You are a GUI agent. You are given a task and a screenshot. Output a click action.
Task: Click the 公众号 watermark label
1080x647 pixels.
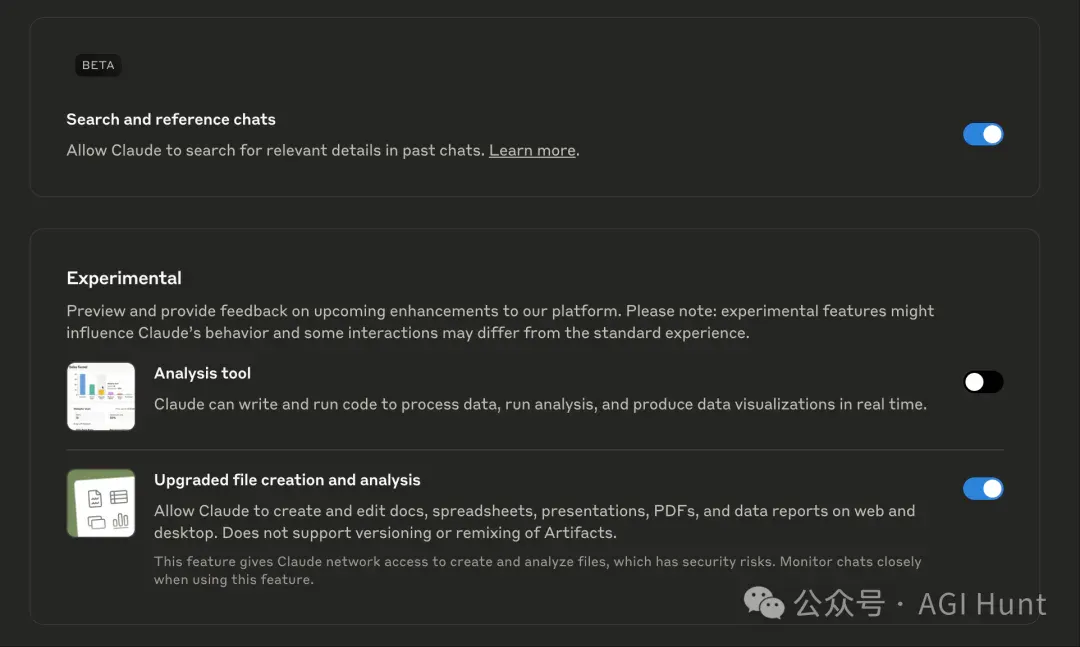point(839,604)
